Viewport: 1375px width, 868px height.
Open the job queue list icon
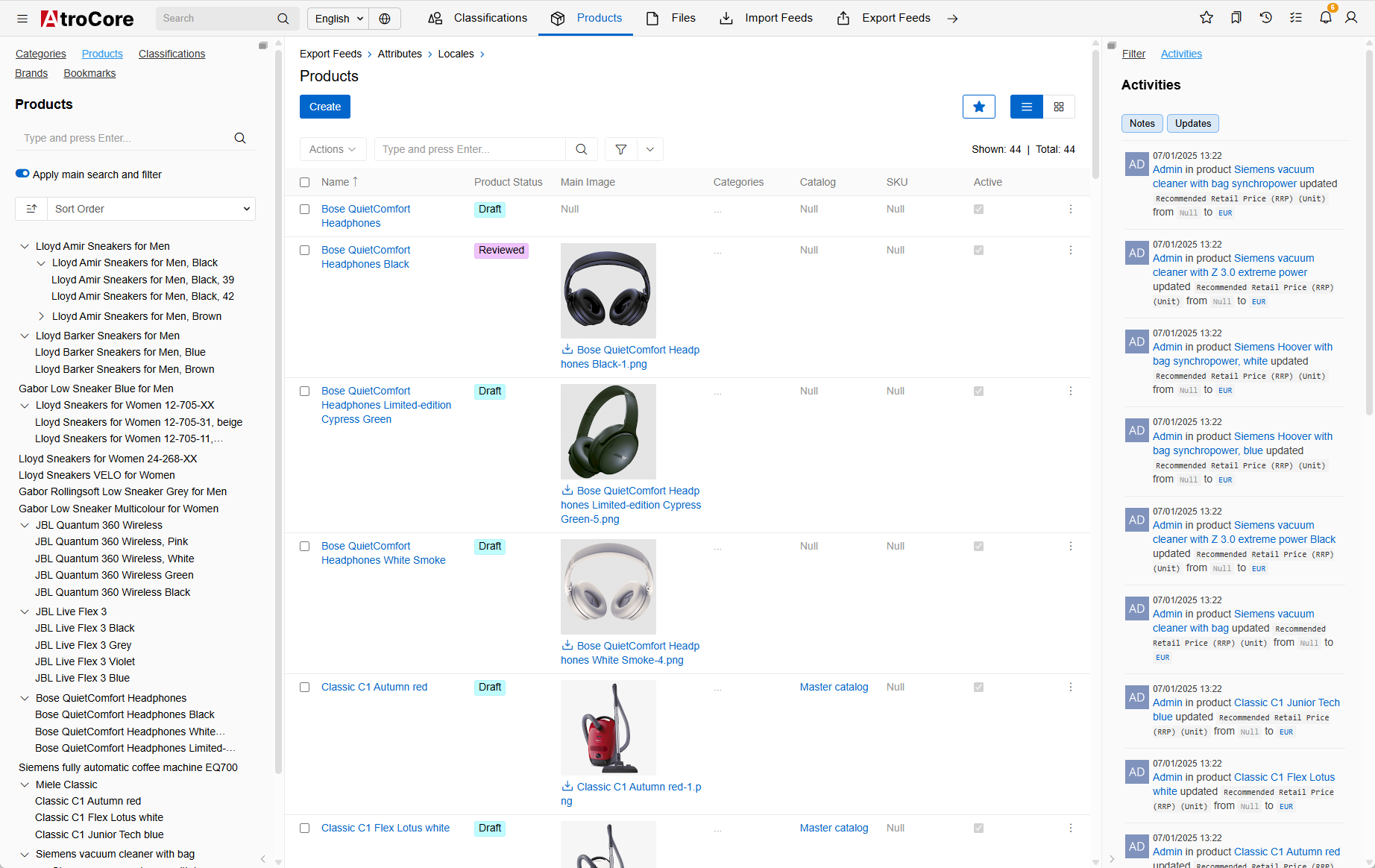(1296, 18)
